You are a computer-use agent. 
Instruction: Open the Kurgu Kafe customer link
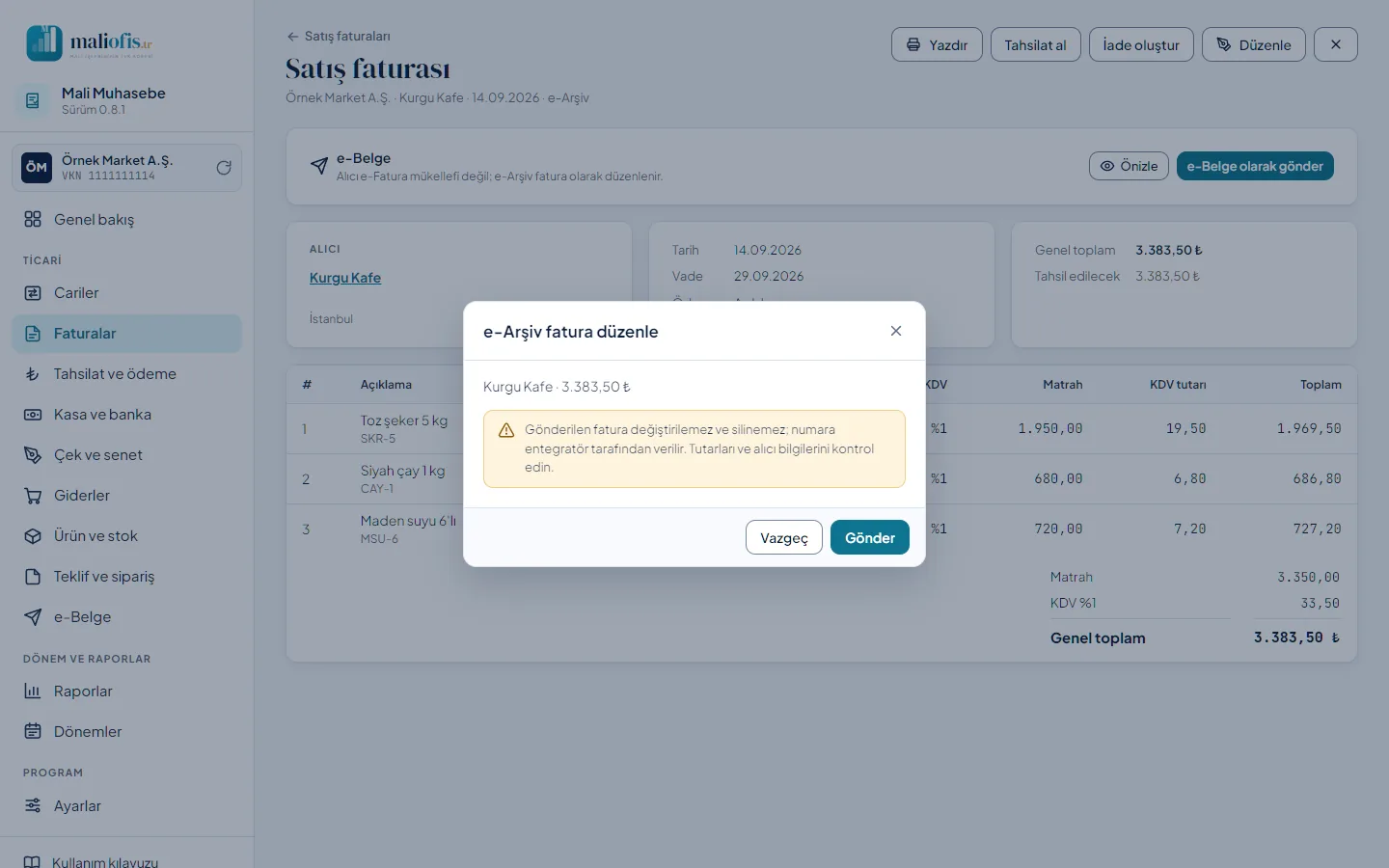coord(345,278)
